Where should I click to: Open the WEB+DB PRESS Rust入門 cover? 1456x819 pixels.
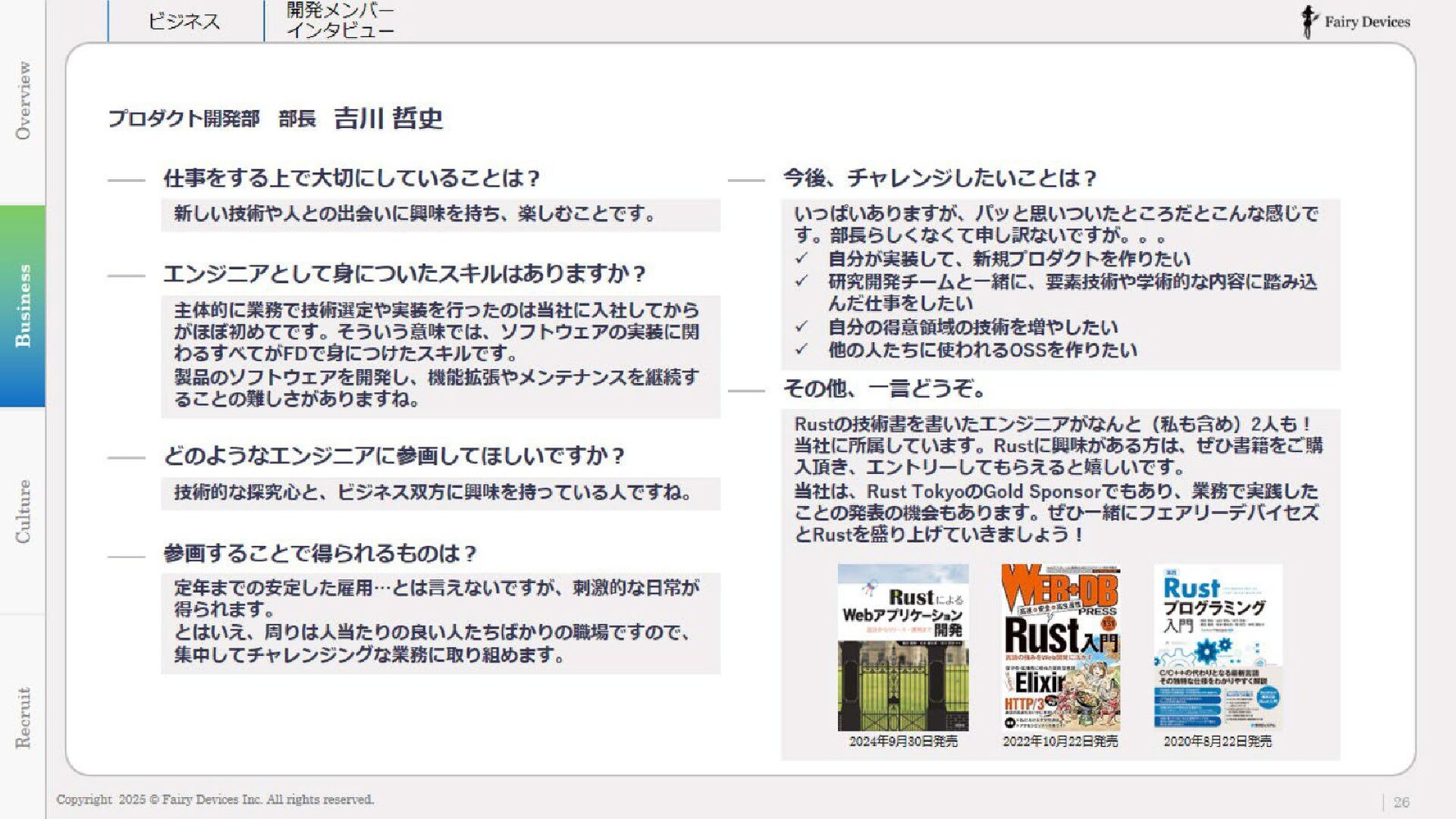(x=1060, y=648)
